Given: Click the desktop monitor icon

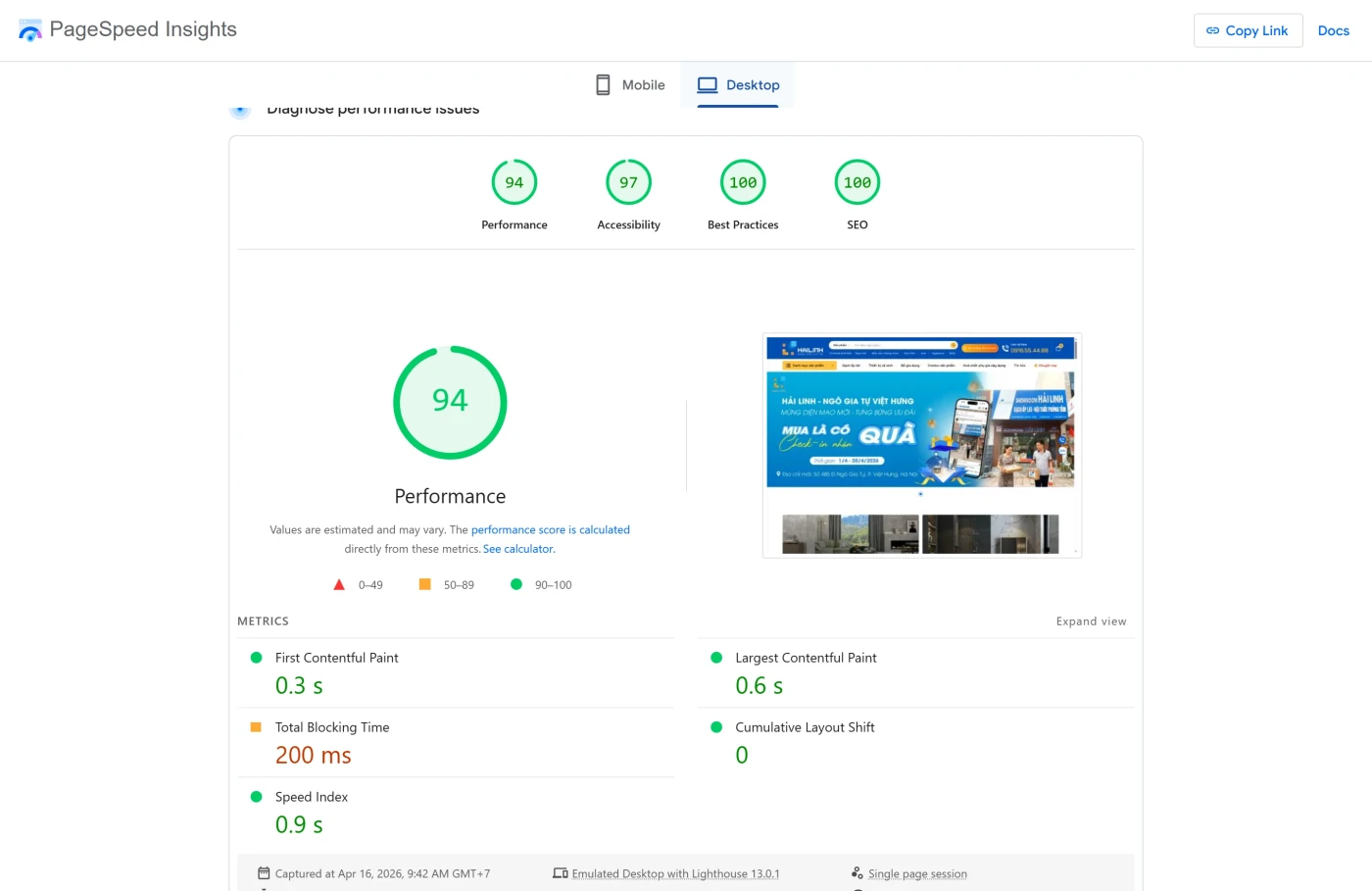Looking at the screenshot, I should click(x=707, y=85).
